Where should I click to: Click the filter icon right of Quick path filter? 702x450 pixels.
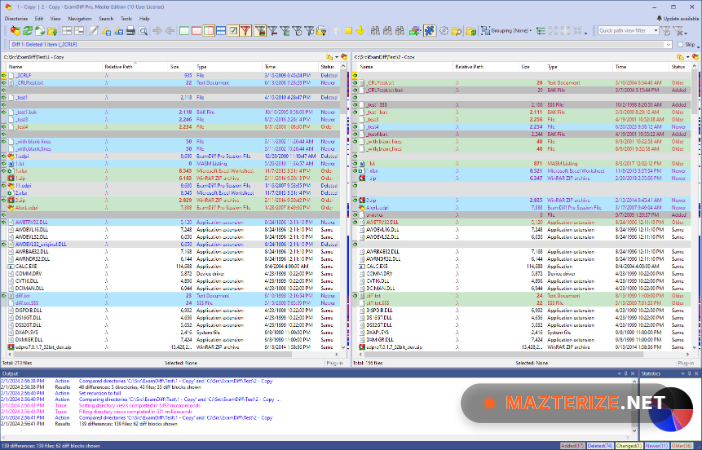point(666,30)
